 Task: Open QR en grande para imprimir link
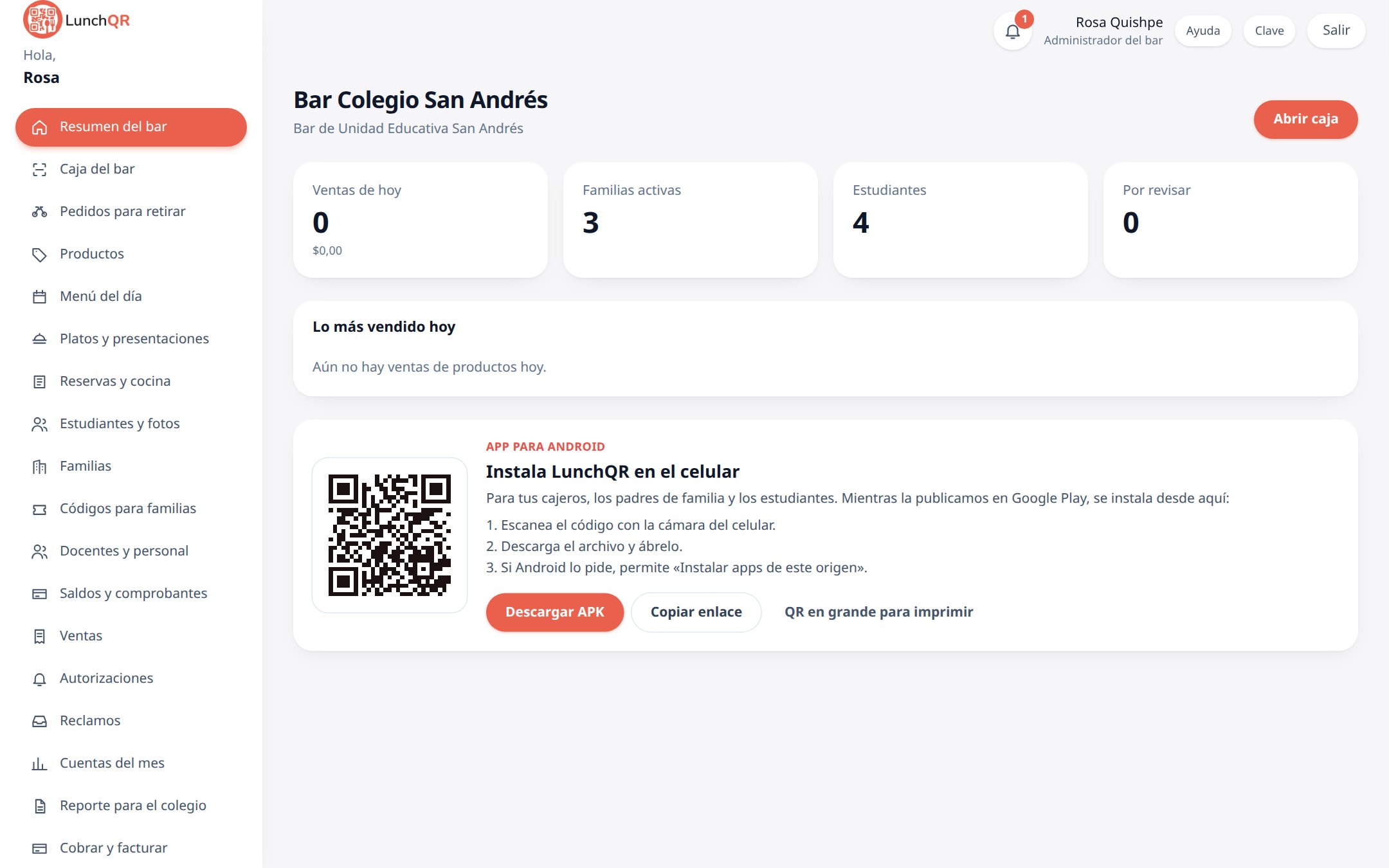point(878,612)
